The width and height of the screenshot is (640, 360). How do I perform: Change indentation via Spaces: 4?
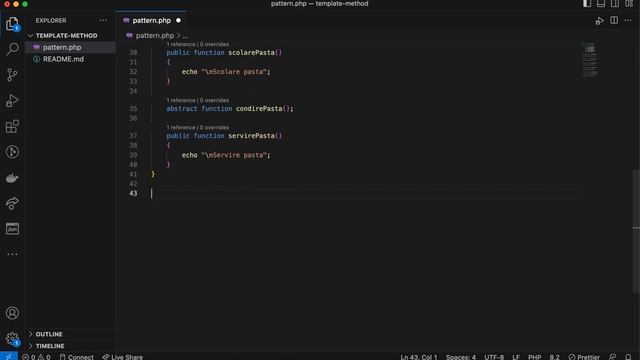click(x=461, y=357)
